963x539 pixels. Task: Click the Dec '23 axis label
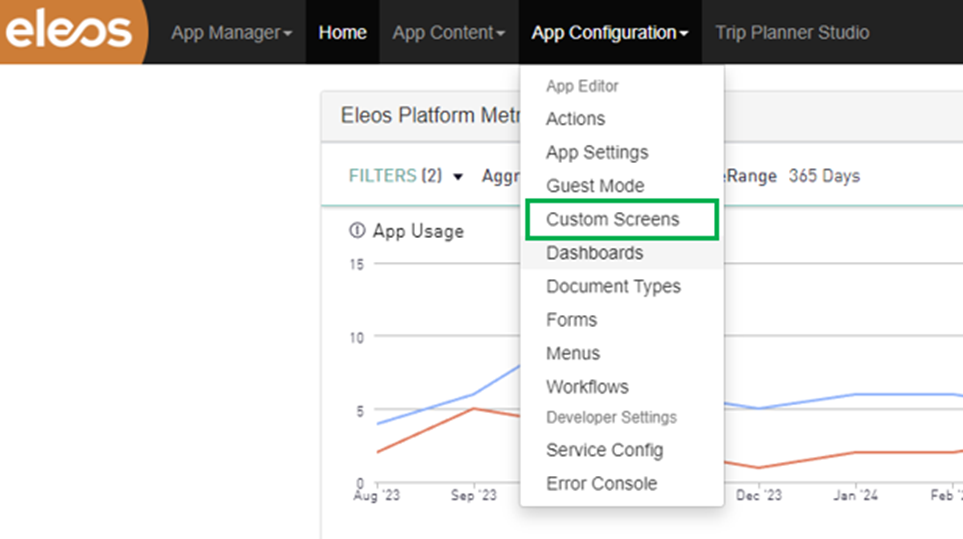pyautogui.click(x=758, y=495)
